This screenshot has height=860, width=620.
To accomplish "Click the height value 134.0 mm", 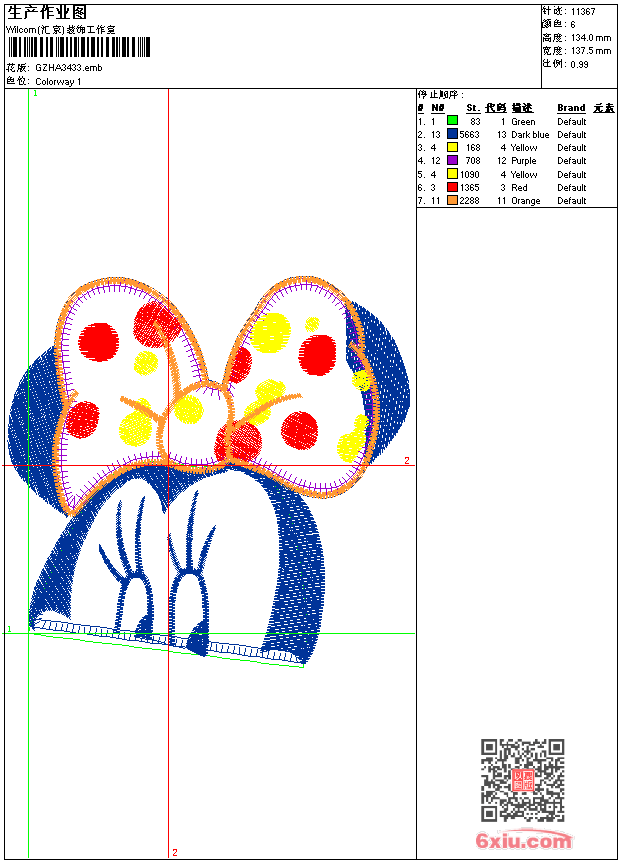I will 591,38.
